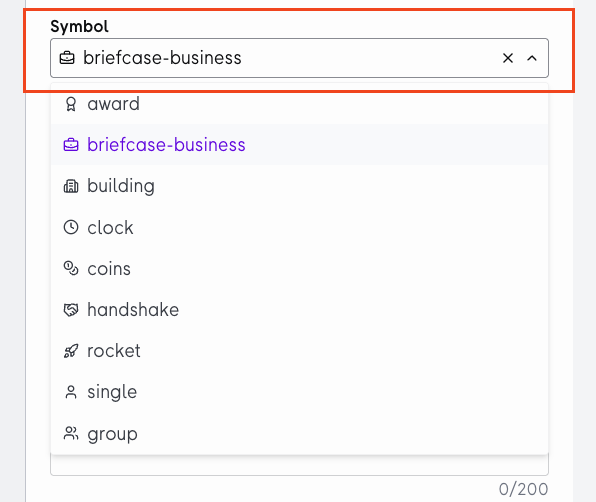
Task: Pick the building option text
Action: click(121, 186)
